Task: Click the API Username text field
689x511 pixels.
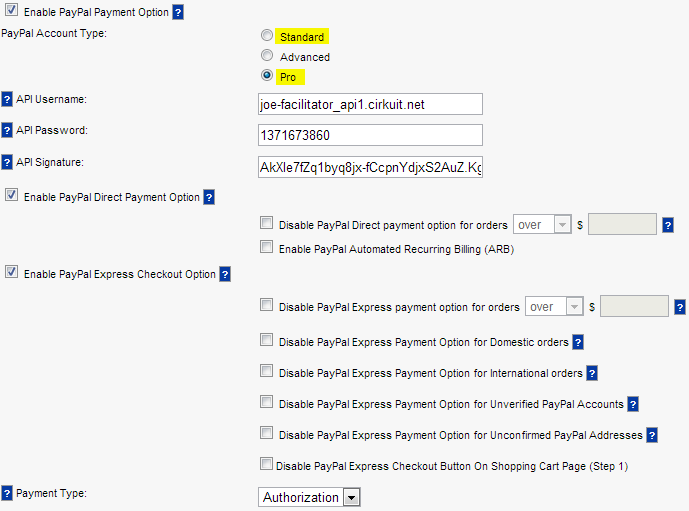Action: [x=370, y=104]
